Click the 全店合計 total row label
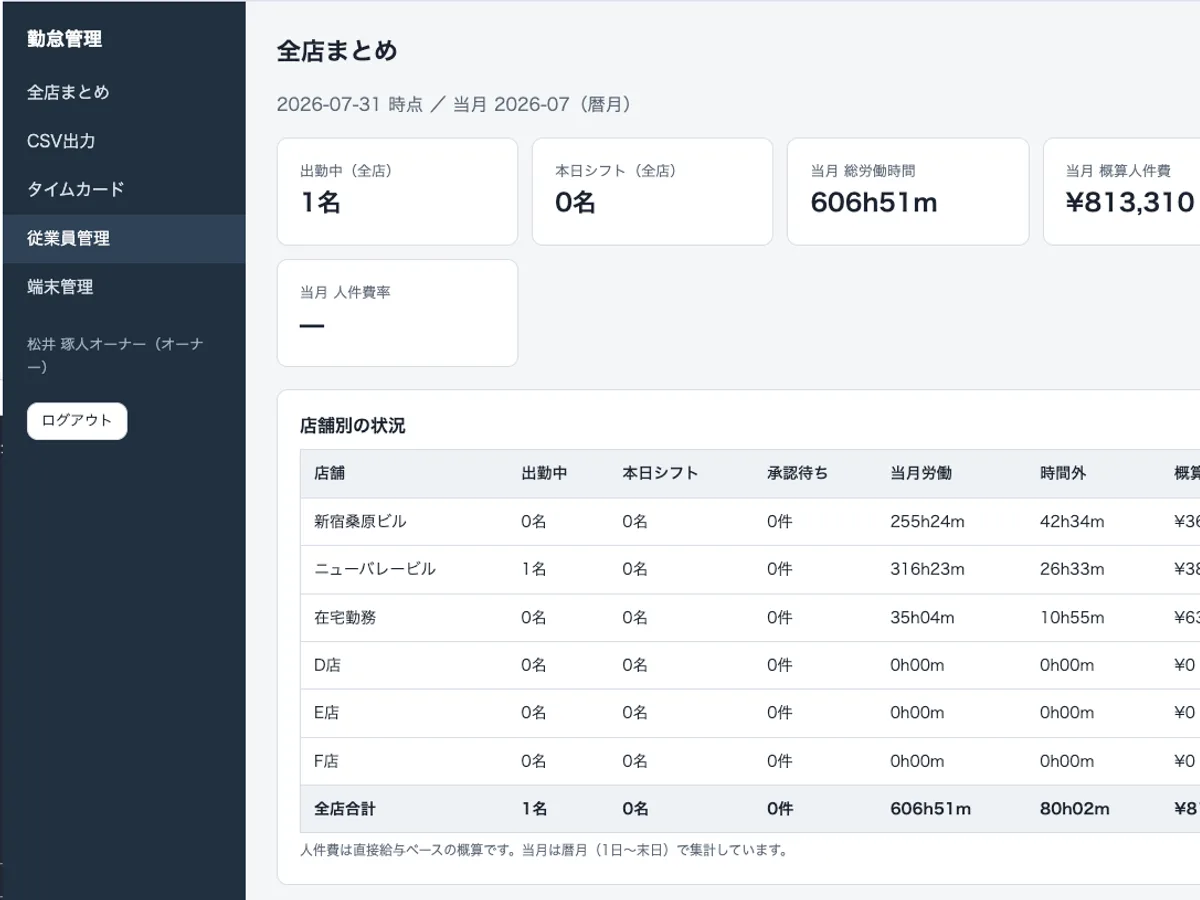The width and height of the screenshot is (1200, 900). (345, 809)
